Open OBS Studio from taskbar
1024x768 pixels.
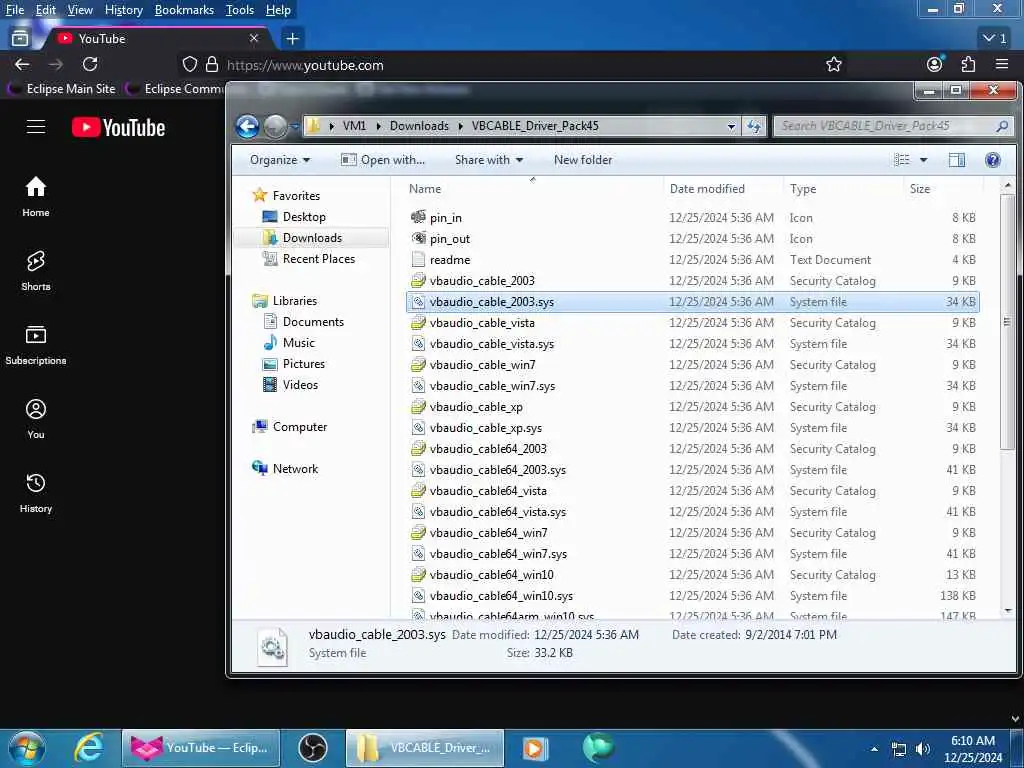pyautogui.click(x=313, y=748)
